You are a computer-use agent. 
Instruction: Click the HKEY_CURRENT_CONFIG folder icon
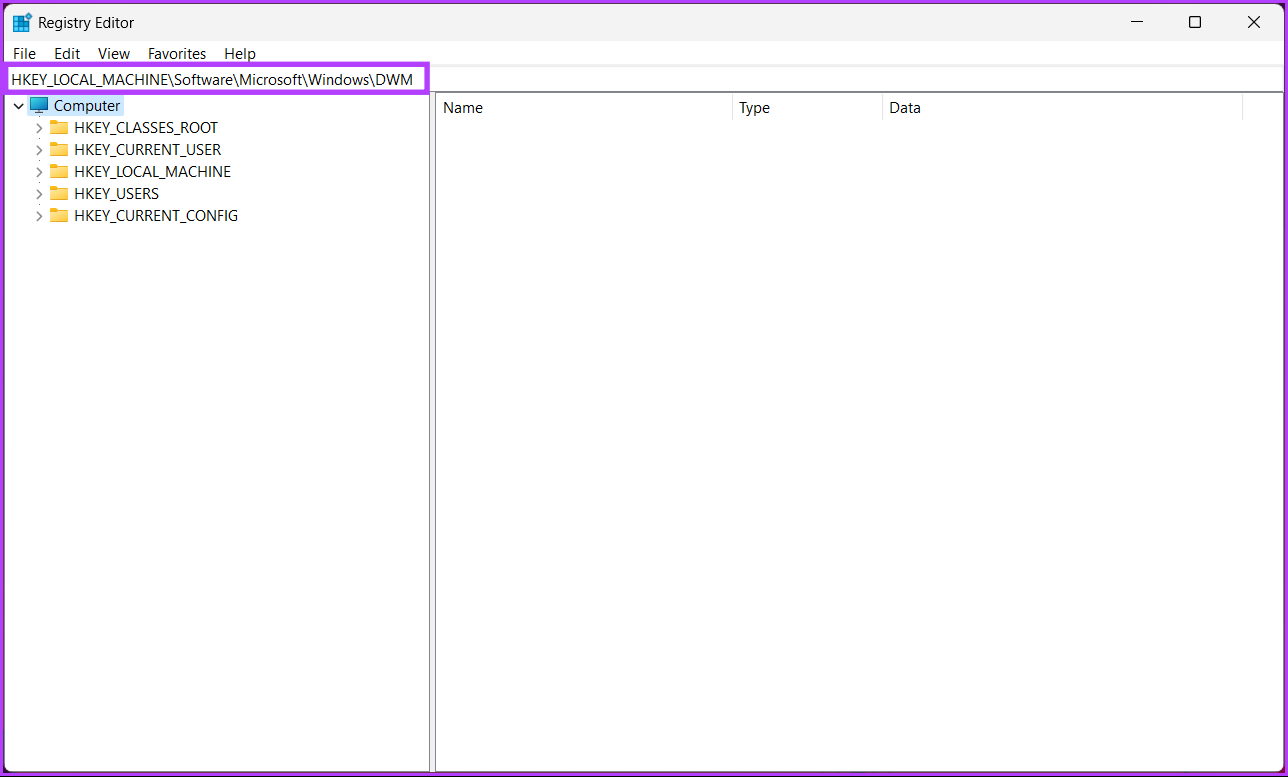click(59, 215)
